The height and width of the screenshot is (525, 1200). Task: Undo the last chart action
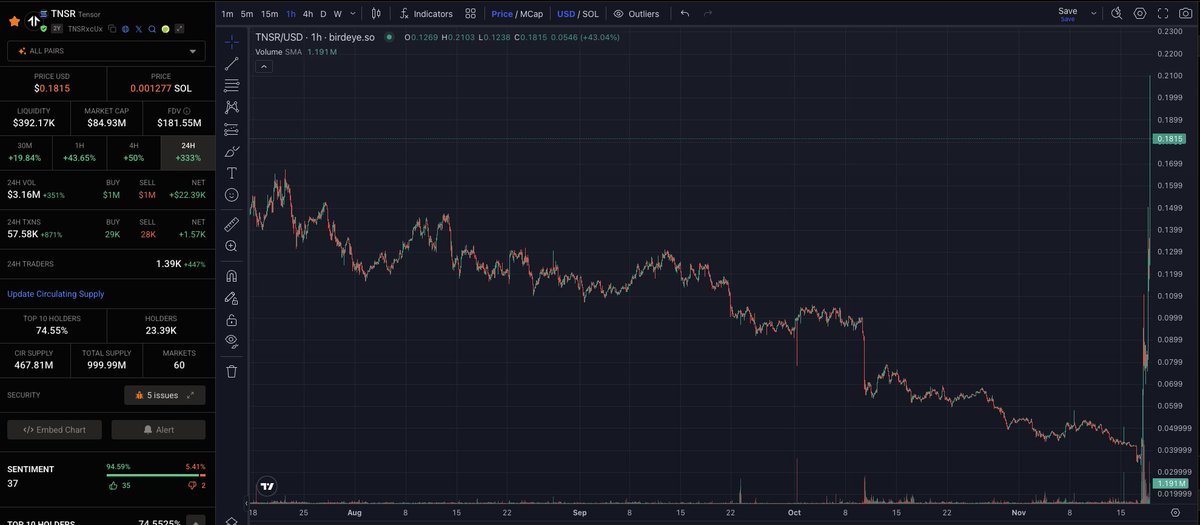pyautogui.click(x=685, y=14)
